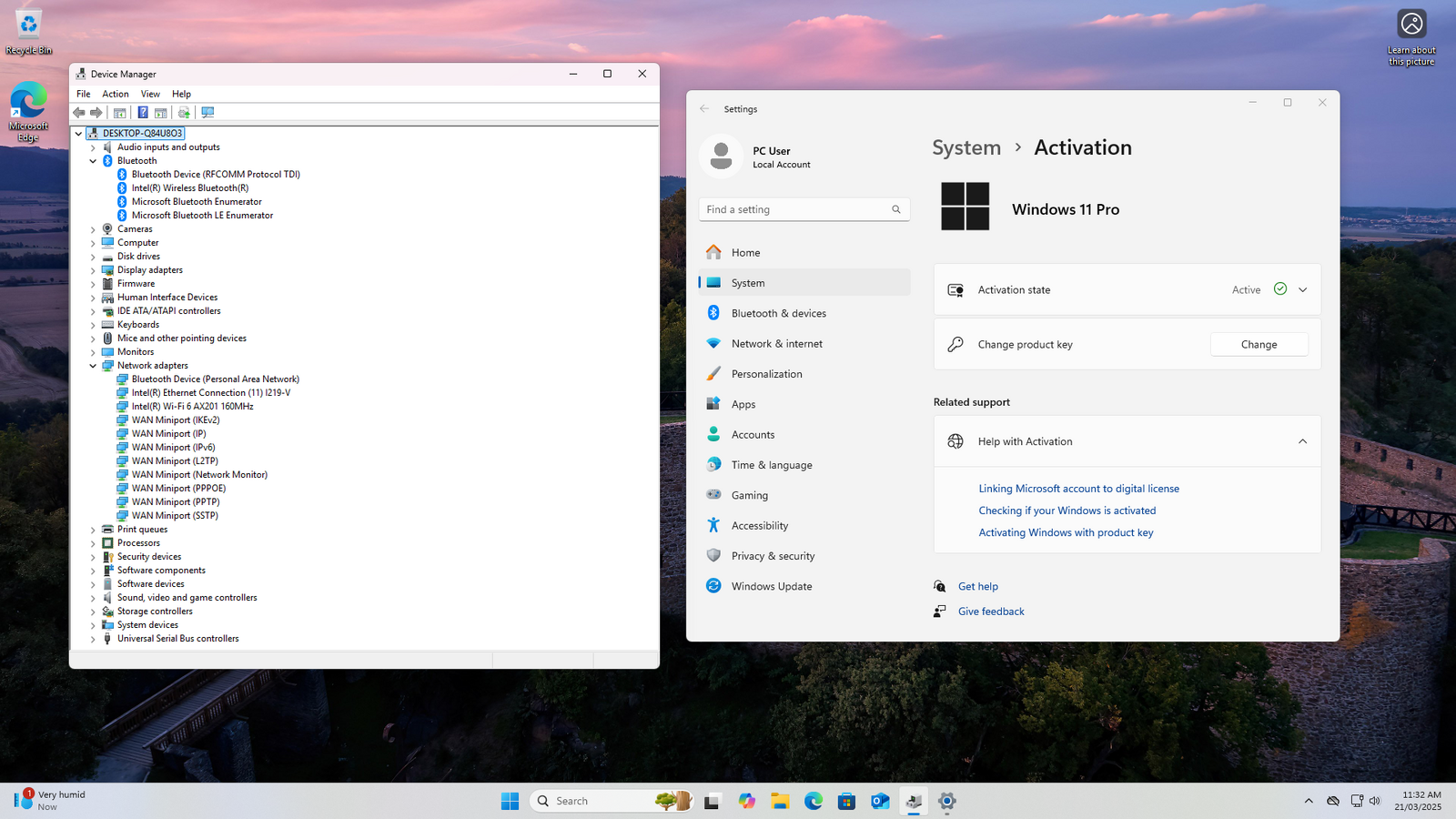Open Checking if your Windows is activated link

[x=1067, y=511]
